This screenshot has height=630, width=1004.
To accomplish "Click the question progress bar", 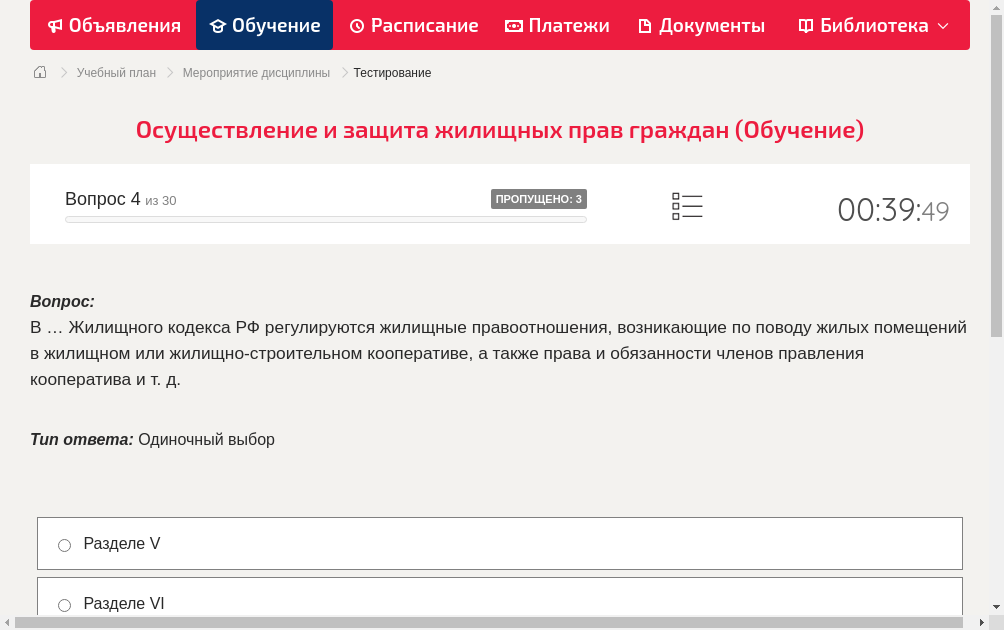I will (325, 219).
